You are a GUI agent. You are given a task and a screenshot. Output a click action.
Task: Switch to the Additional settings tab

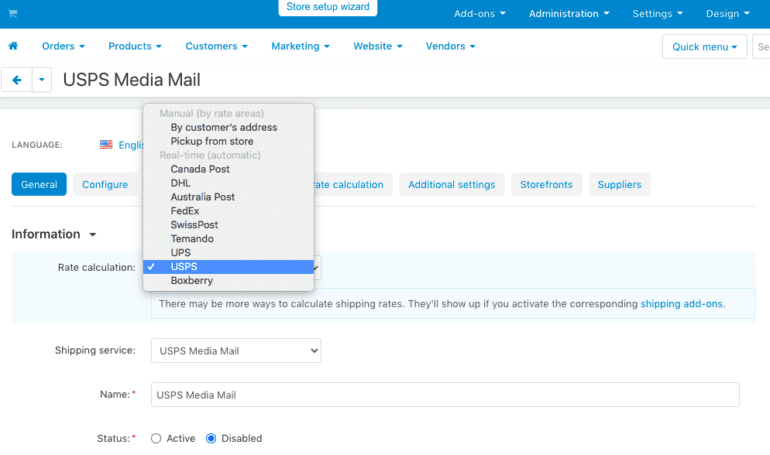pos(451,185)
